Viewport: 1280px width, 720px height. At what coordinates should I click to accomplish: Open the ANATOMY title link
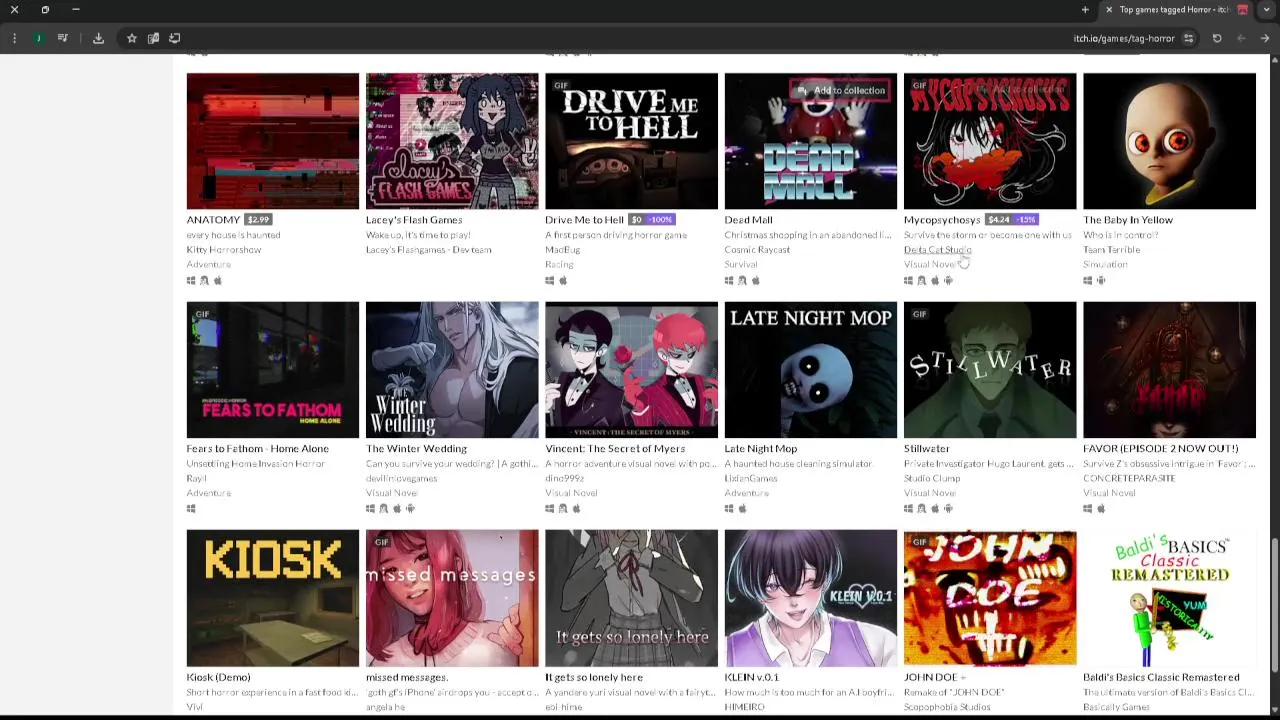[213, 220]
